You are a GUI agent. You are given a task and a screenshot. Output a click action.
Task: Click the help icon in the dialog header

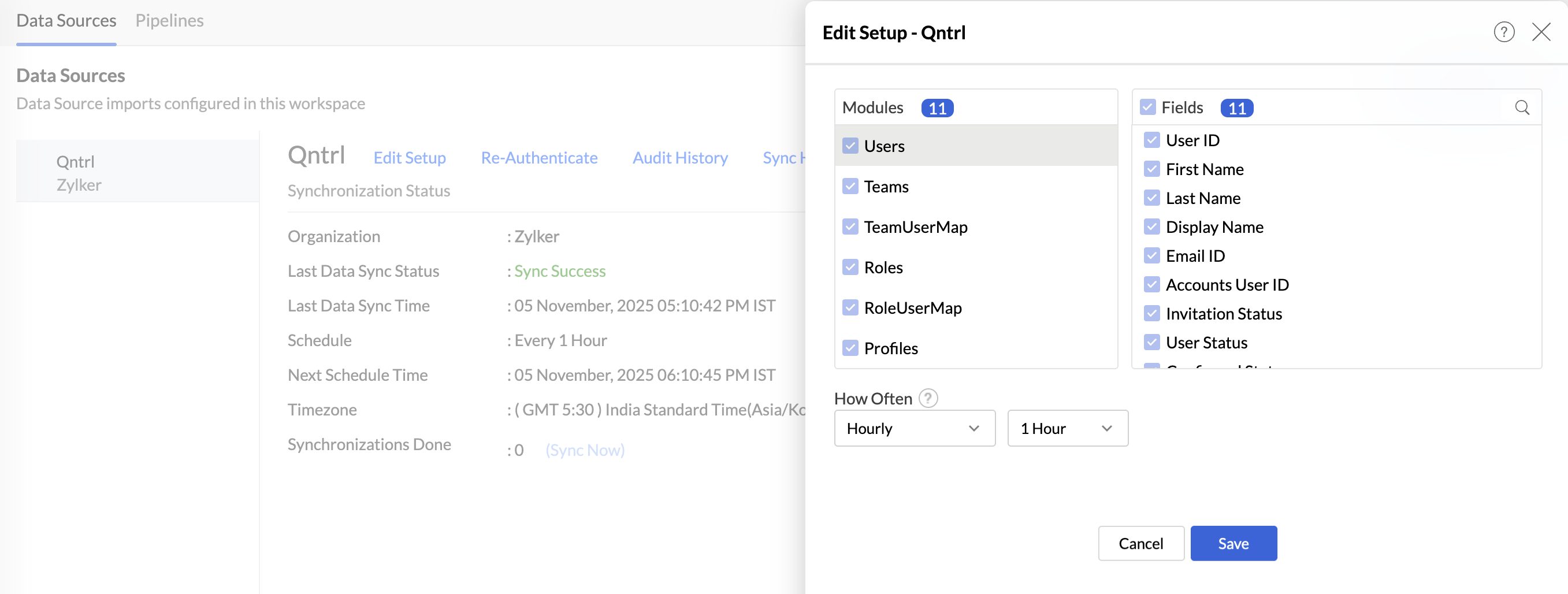click(x=1503, y=32)
